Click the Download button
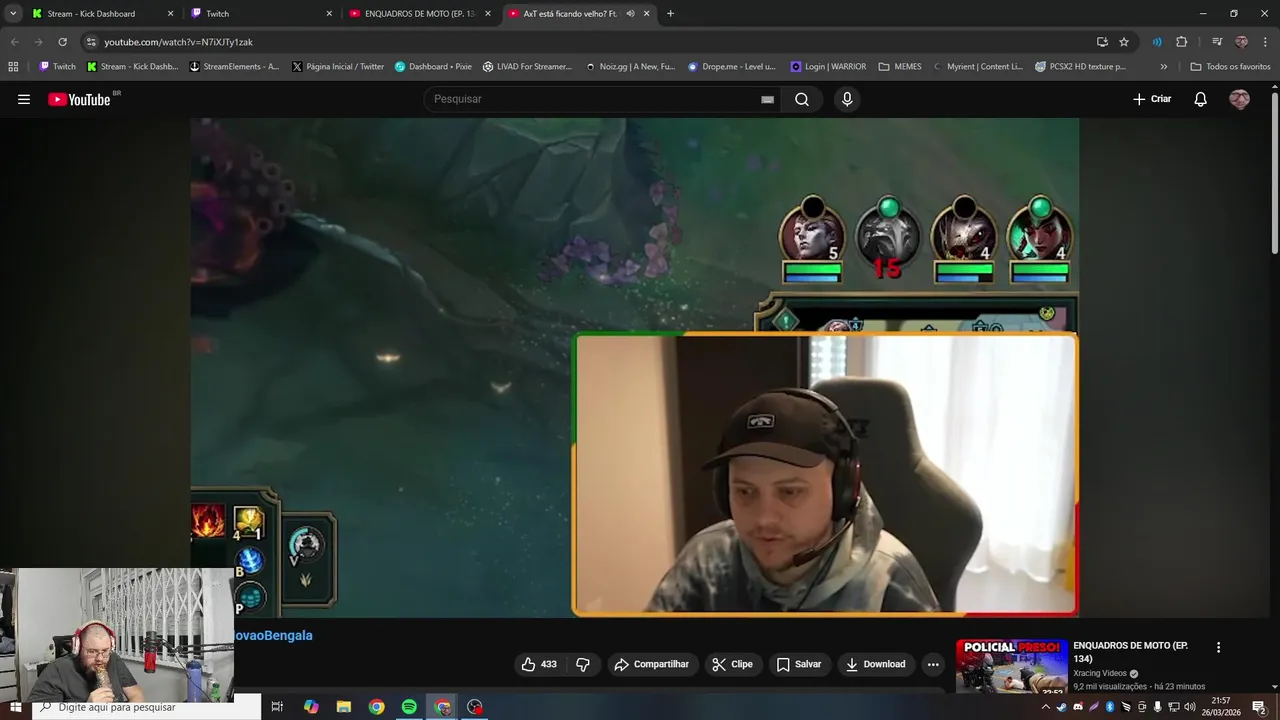Image resolution: width=1280 pixels, height=720 pixels. (x=875, y=664)
